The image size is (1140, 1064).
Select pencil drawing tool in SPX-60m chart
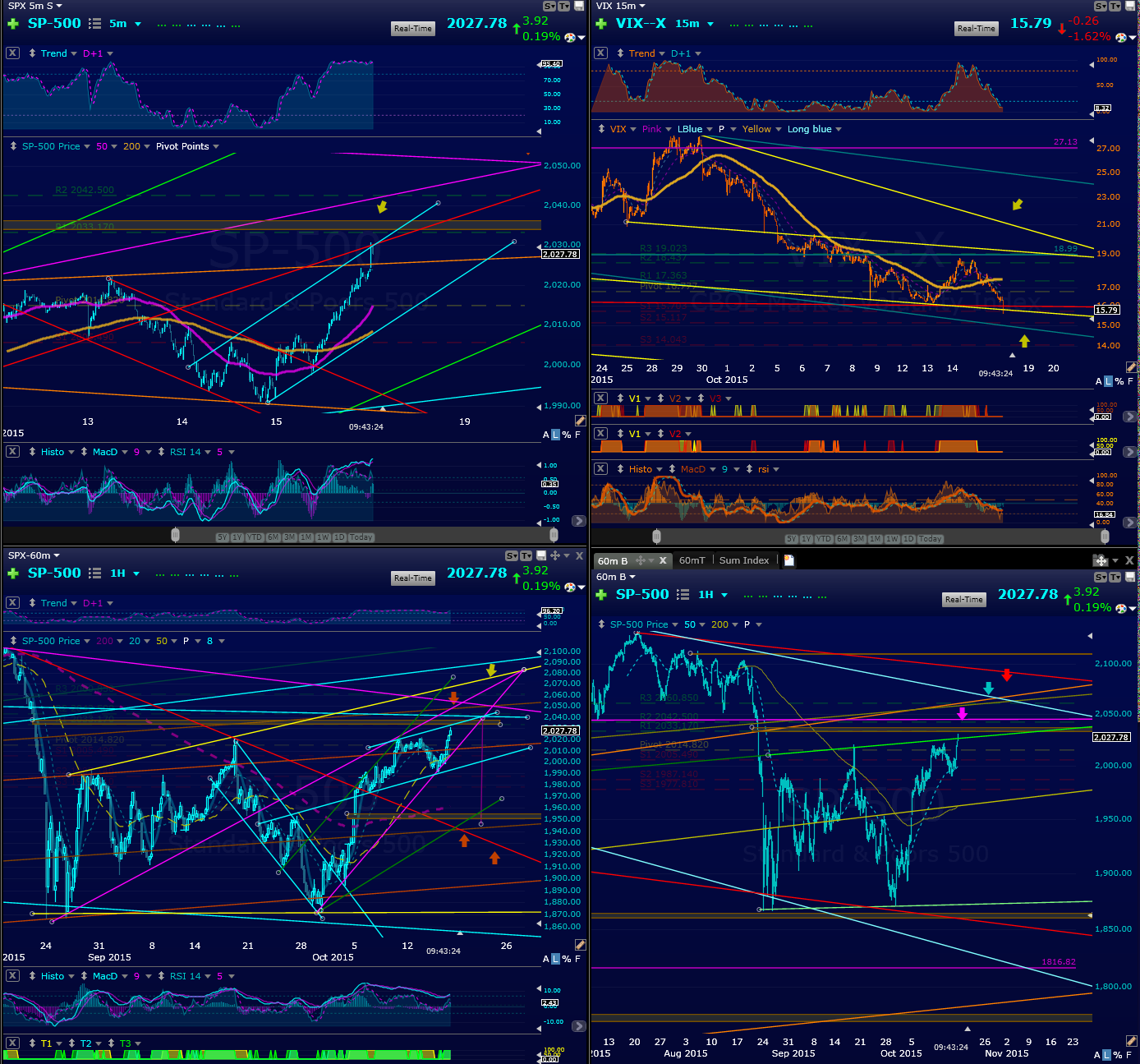(x=580, y=945)
